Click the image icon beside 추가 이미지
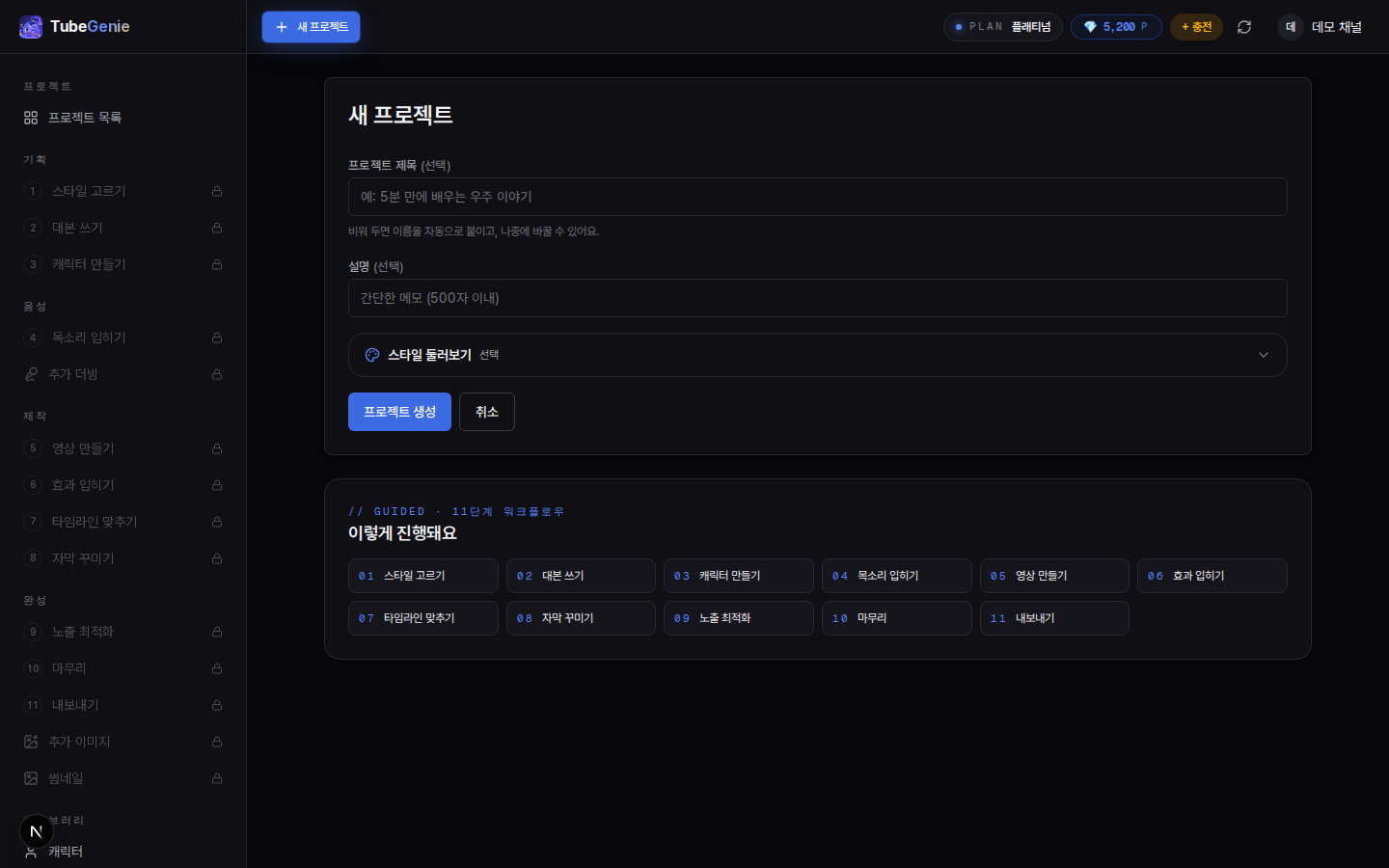Image resolution: width=1389 pixels, height=868 pixels. coord(31,742)
